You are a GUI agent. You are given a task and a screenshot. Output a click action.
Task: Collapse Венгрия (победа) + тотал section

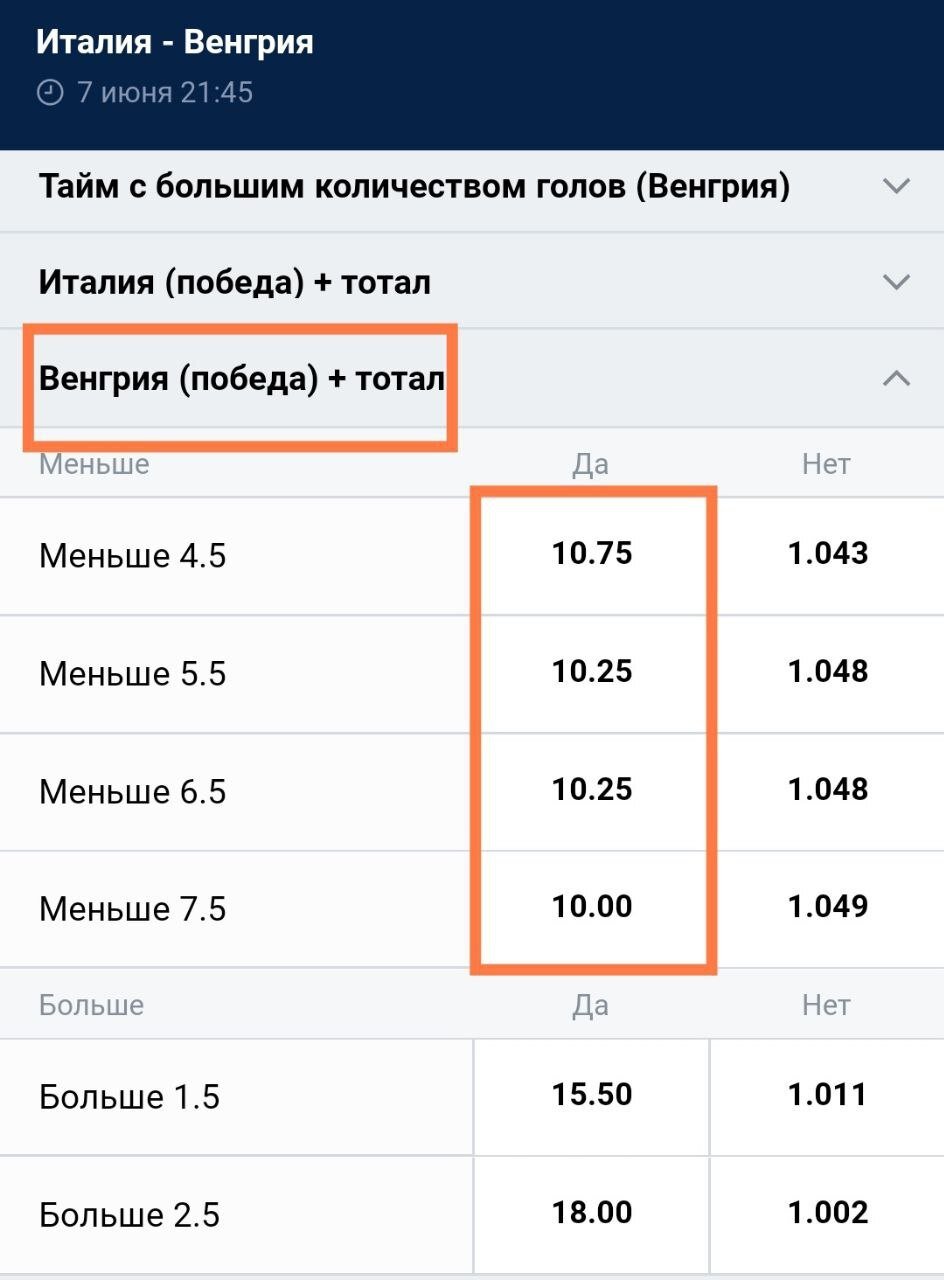coord(896,379)
